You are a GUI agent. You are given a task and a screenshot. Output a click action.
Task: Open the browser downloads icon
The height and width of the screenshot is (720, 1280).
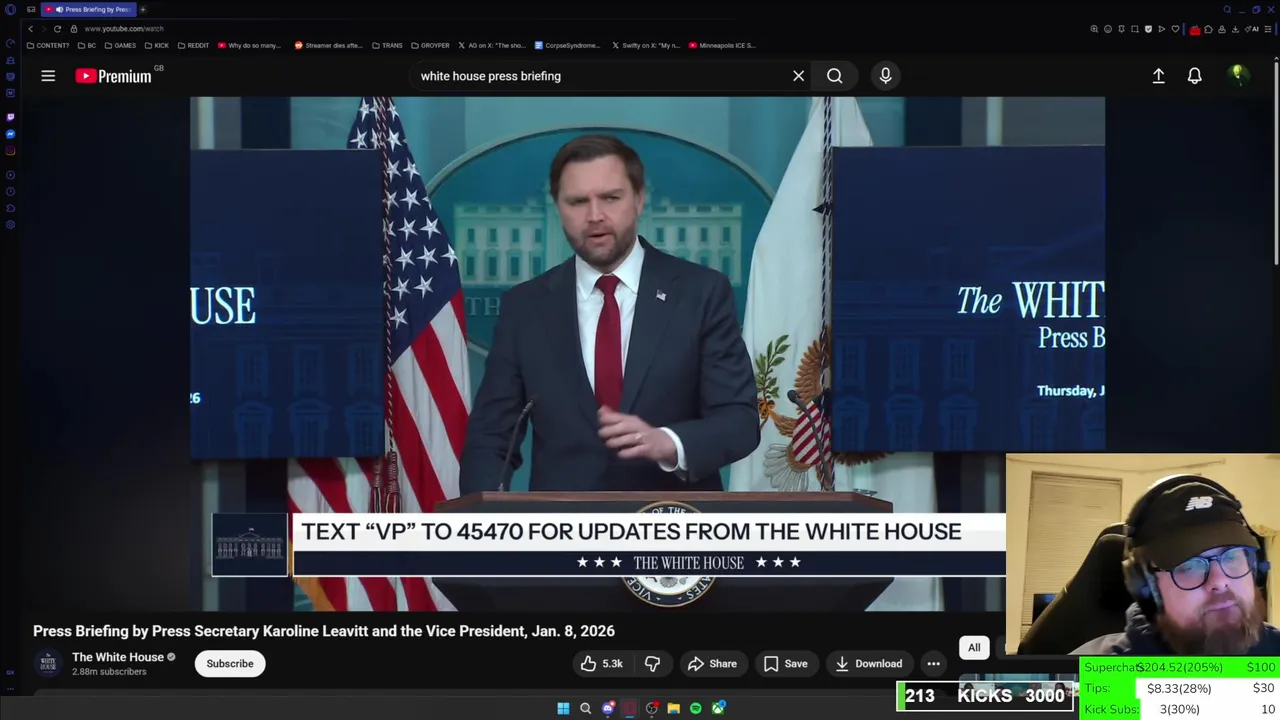coord(1235,29)
